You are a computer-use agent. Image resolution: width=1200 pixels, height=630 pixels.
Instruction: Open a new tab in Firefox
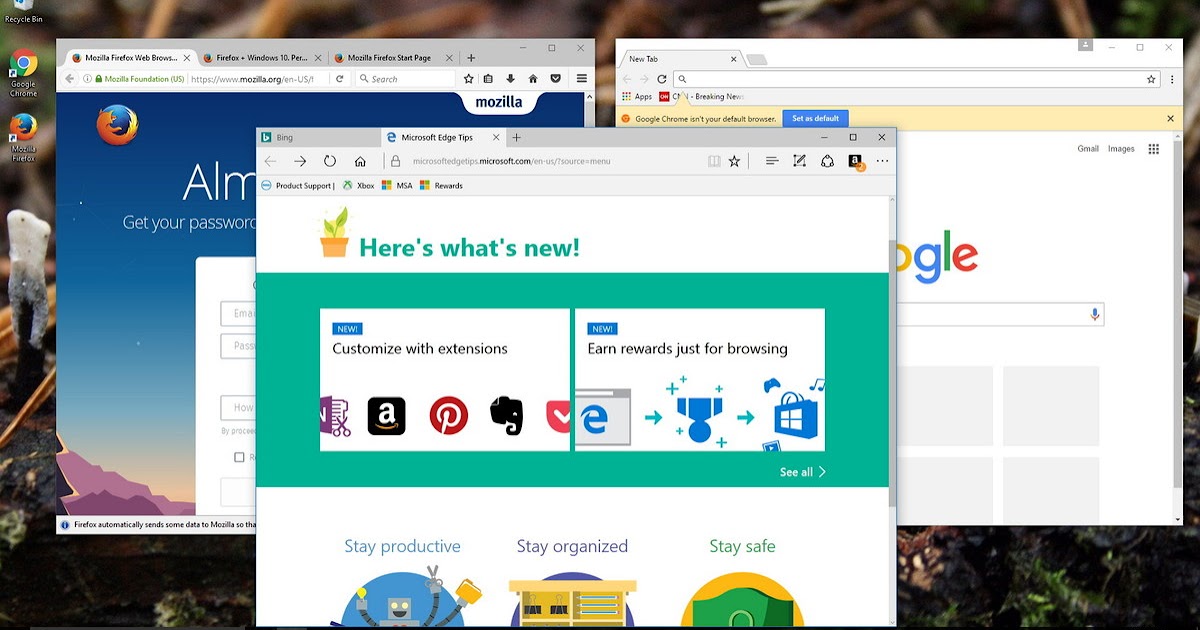(x=471, y=58)
